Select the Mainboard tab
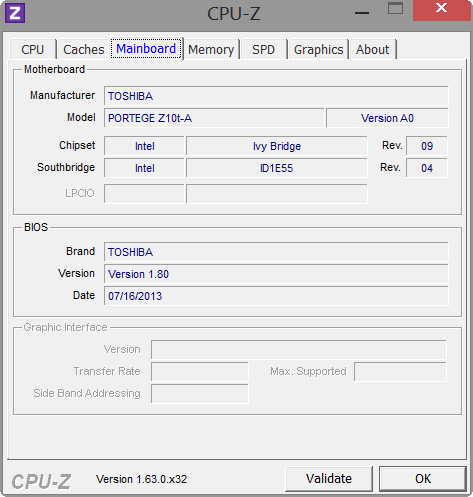Screen dimensions: 473x497 click(146, 49)
